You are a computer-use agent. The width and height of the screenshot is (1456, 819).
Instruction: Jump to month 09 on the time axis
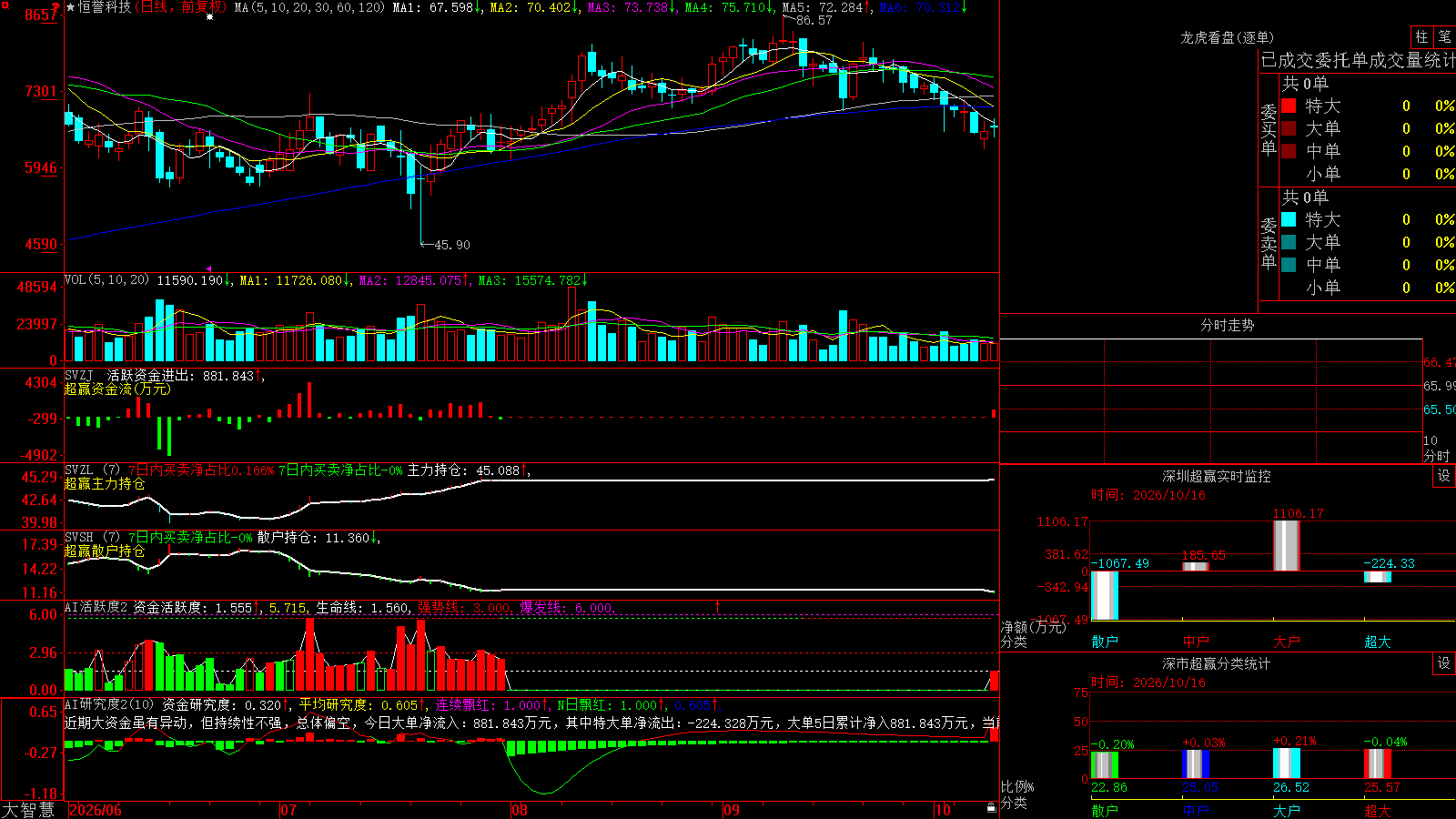732,810
